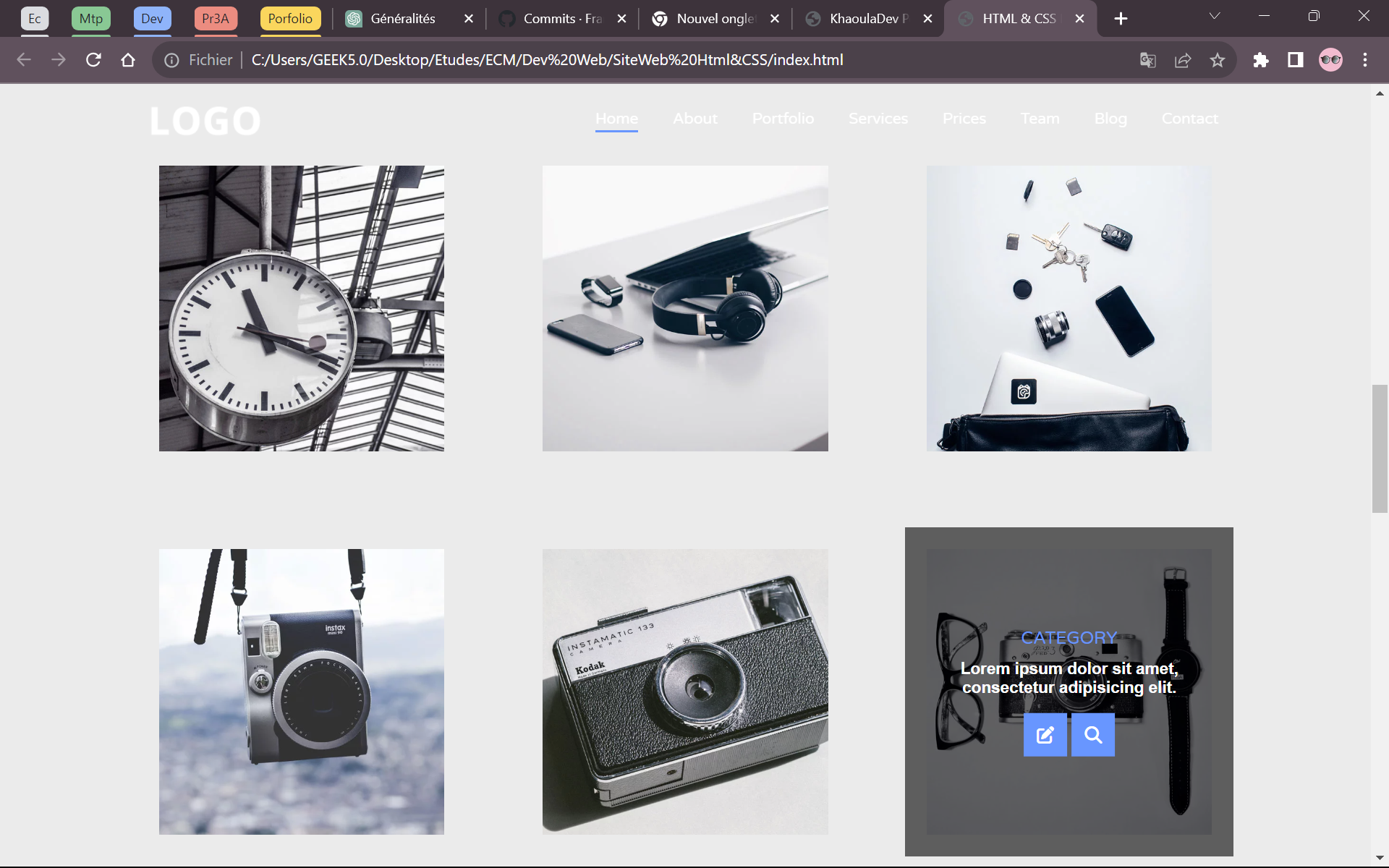Click the clock photo thumbnail
This screenshot has height=868, width=1389.
coord(302,308)
